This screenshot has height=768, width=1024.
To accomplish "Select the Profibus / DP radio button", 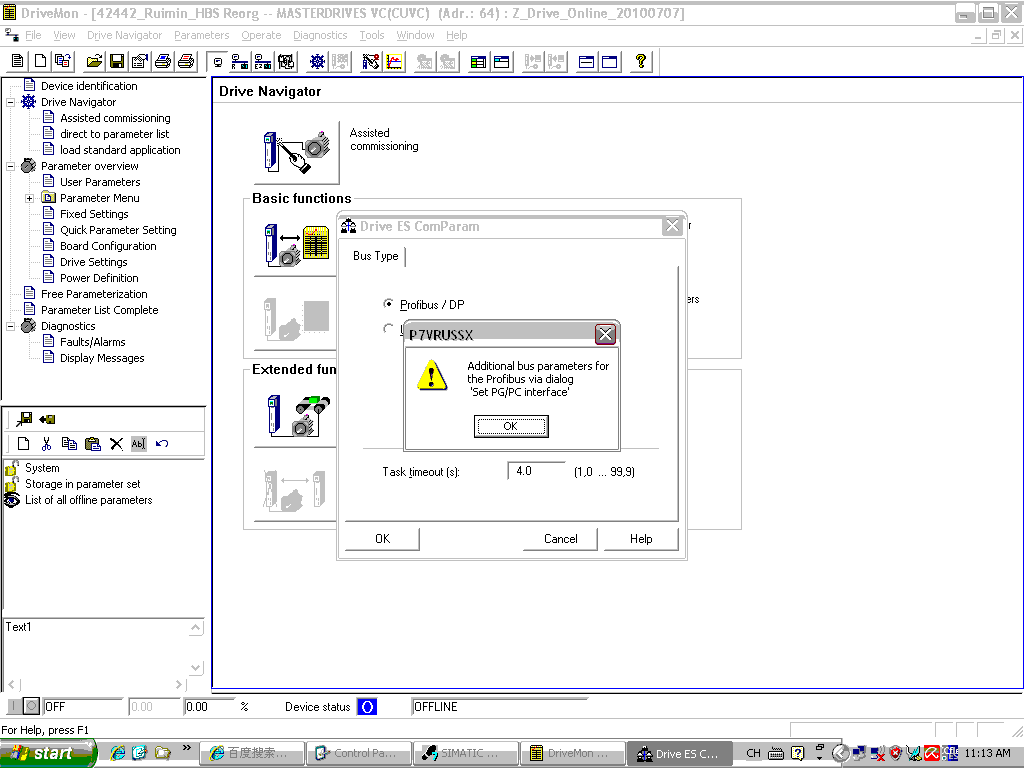I will pyautogui.click(x=388, y=304).
